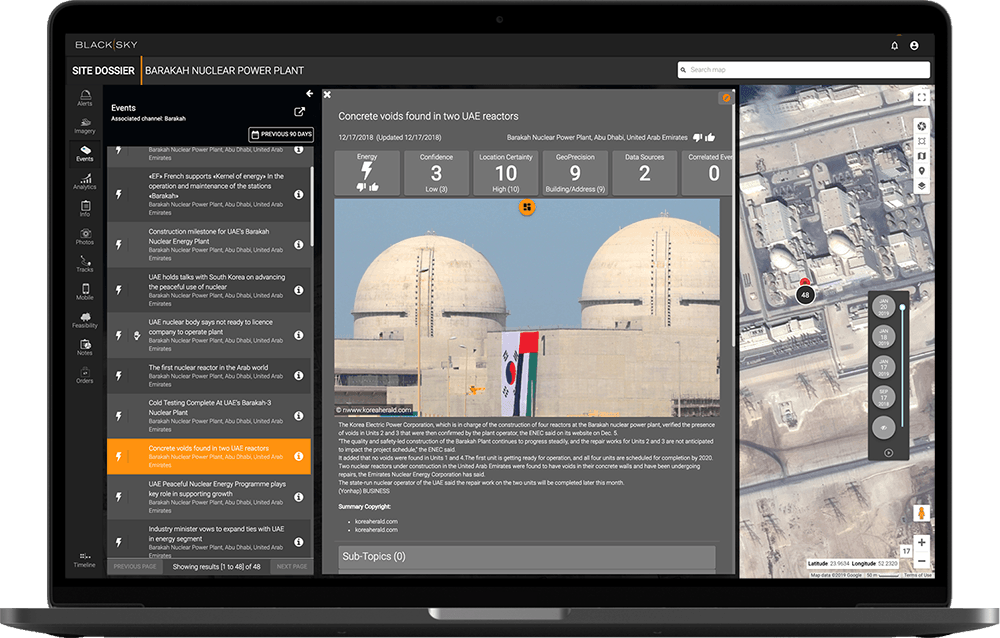Open the Analytics sidebar panel

pos(85,181)
